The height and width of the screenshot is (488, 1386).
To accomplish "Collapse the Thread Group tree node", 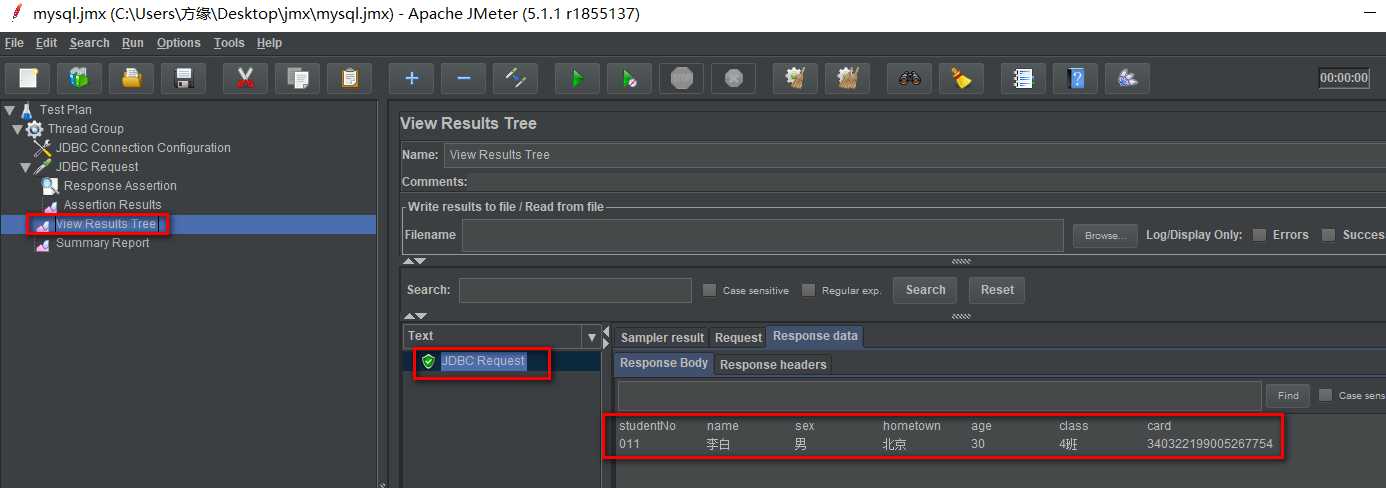I will click(17, 129).
